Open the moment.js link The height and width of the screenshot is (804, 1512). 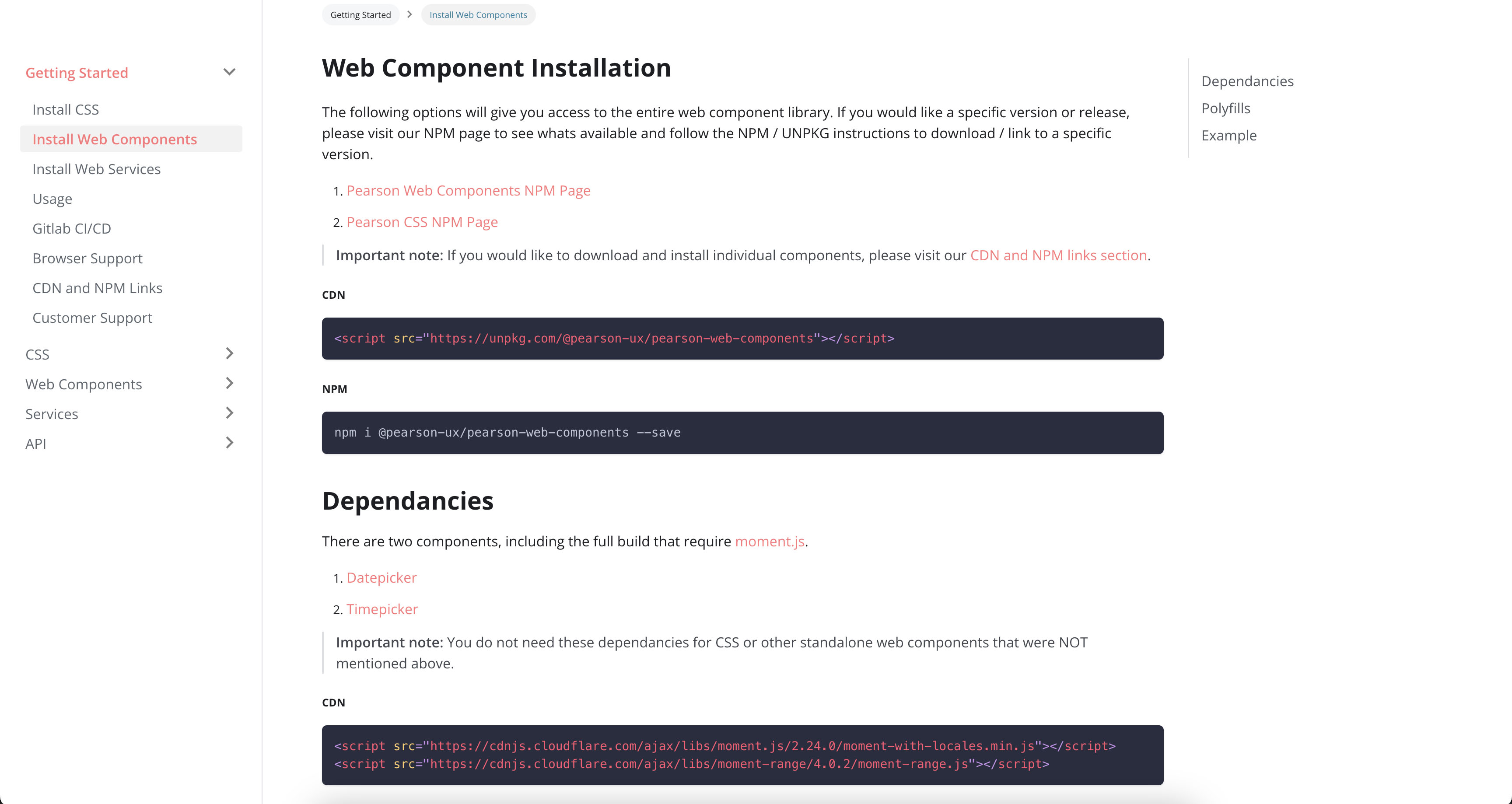[x=770, y=541]
